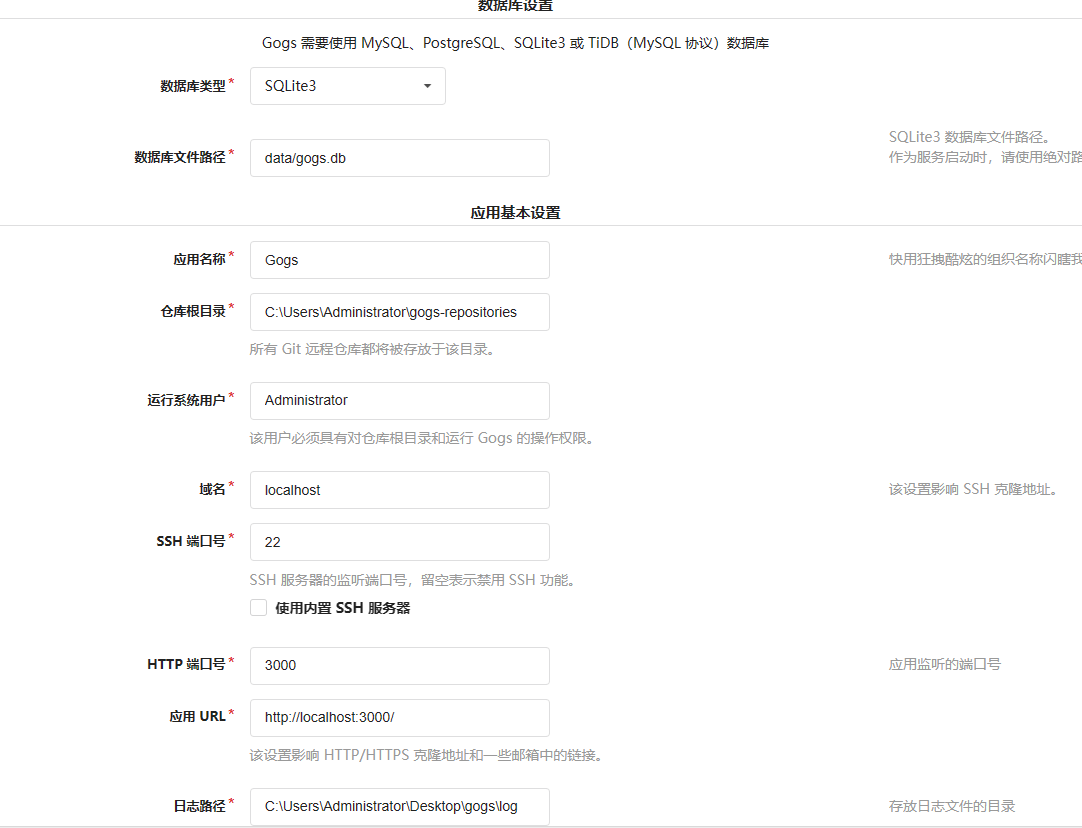Click the 应用基本设置 section header
1082x828 pixels.
513,212
